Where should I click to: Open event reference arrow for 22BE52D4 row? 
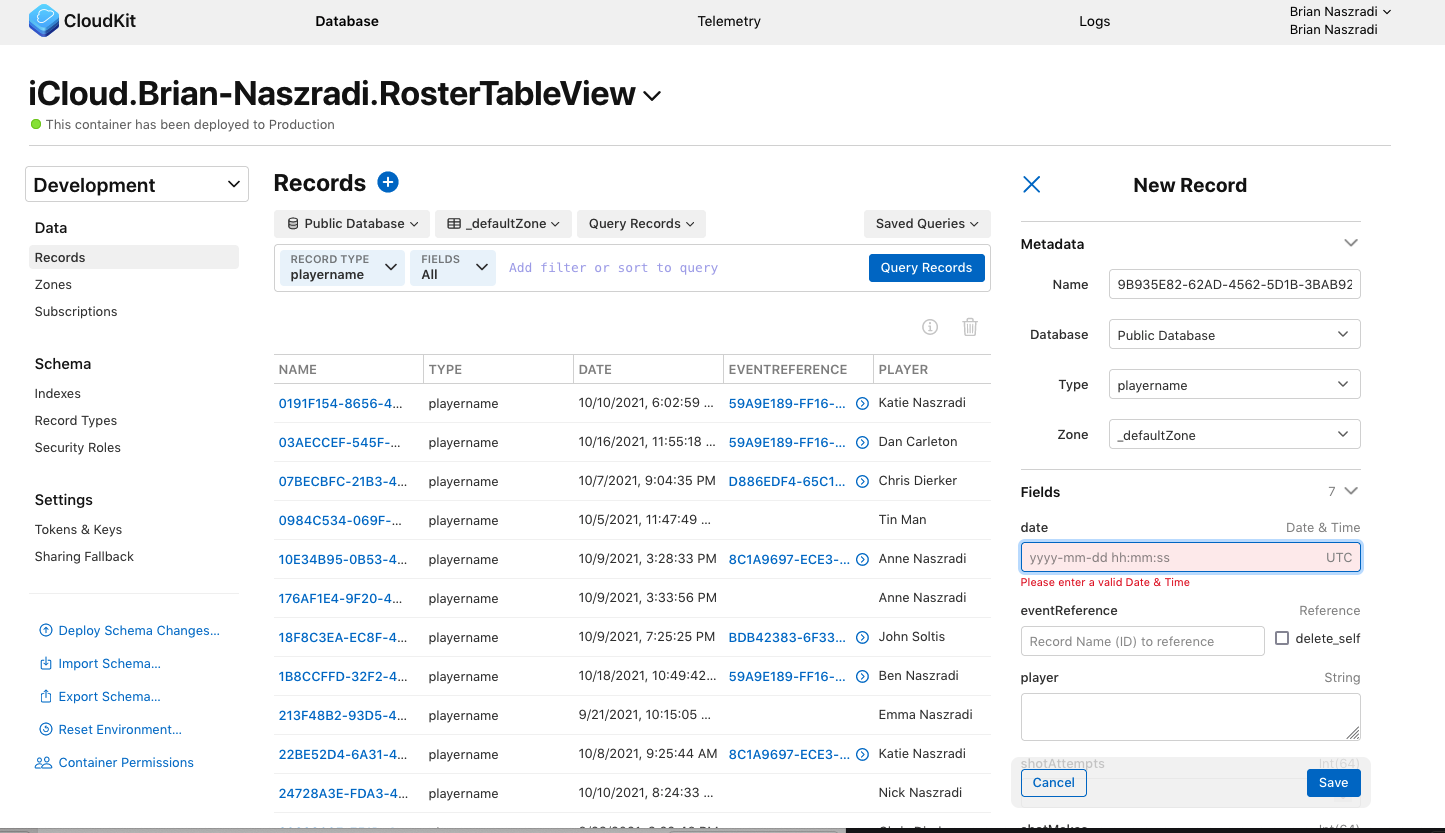(x=863, y=754)
